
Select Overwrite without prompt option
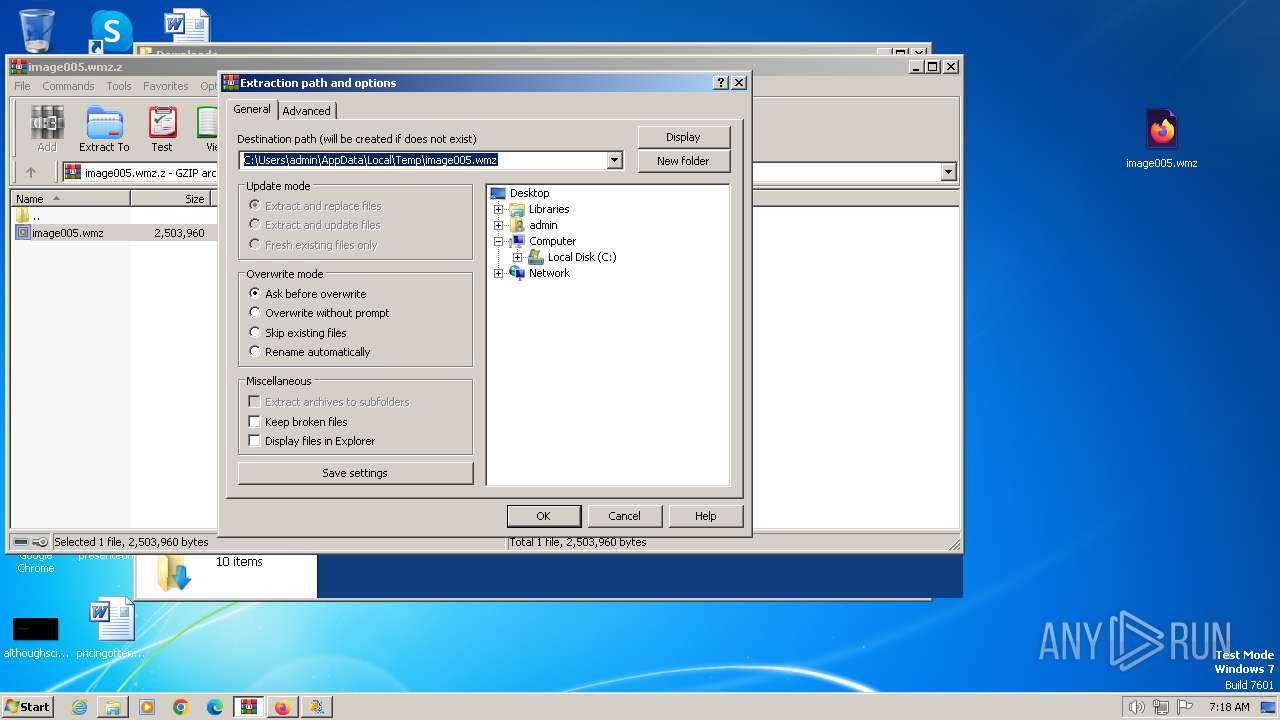coord(319,313)
